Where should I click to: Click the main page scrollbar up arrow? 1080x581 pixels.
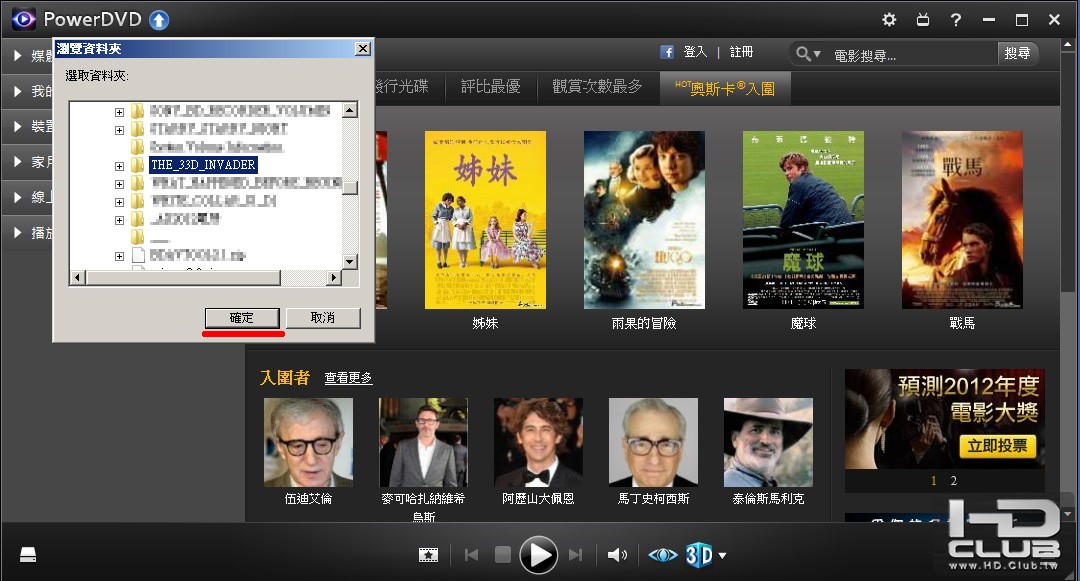[x=1068, y=45]
